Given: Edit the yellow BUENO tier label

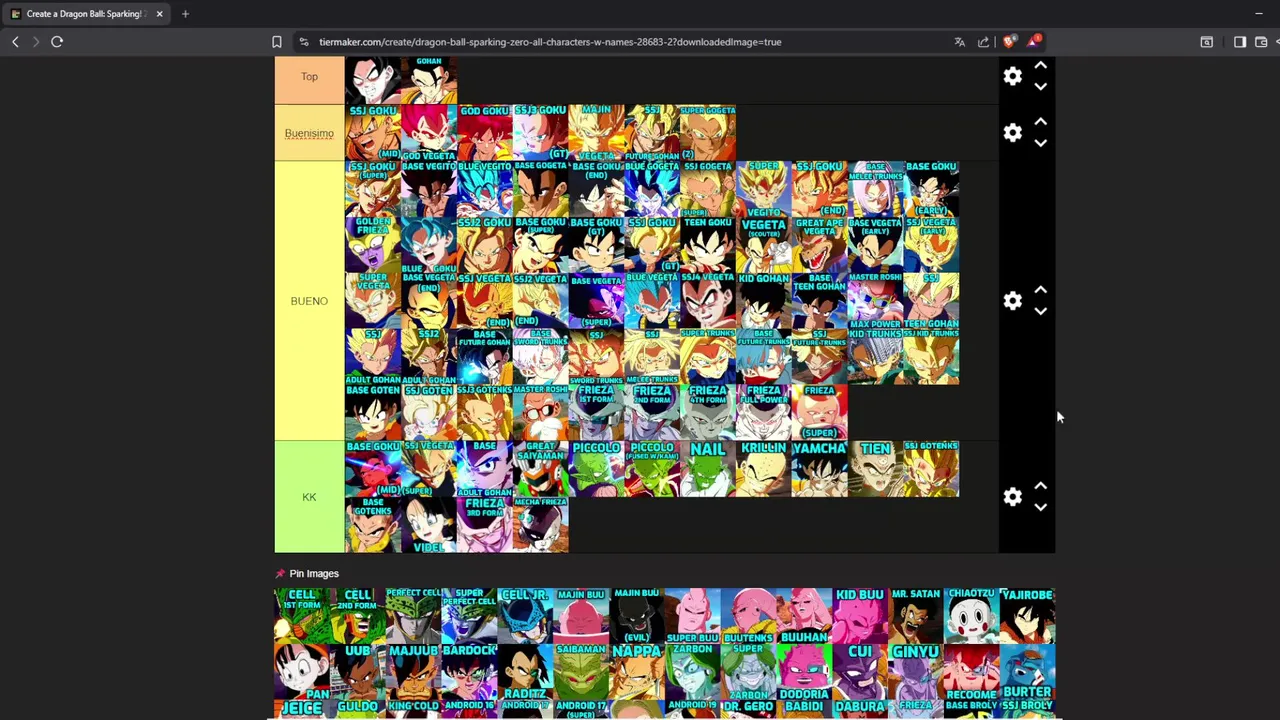Looking at the screenshot, I should (x=309, y=301).
